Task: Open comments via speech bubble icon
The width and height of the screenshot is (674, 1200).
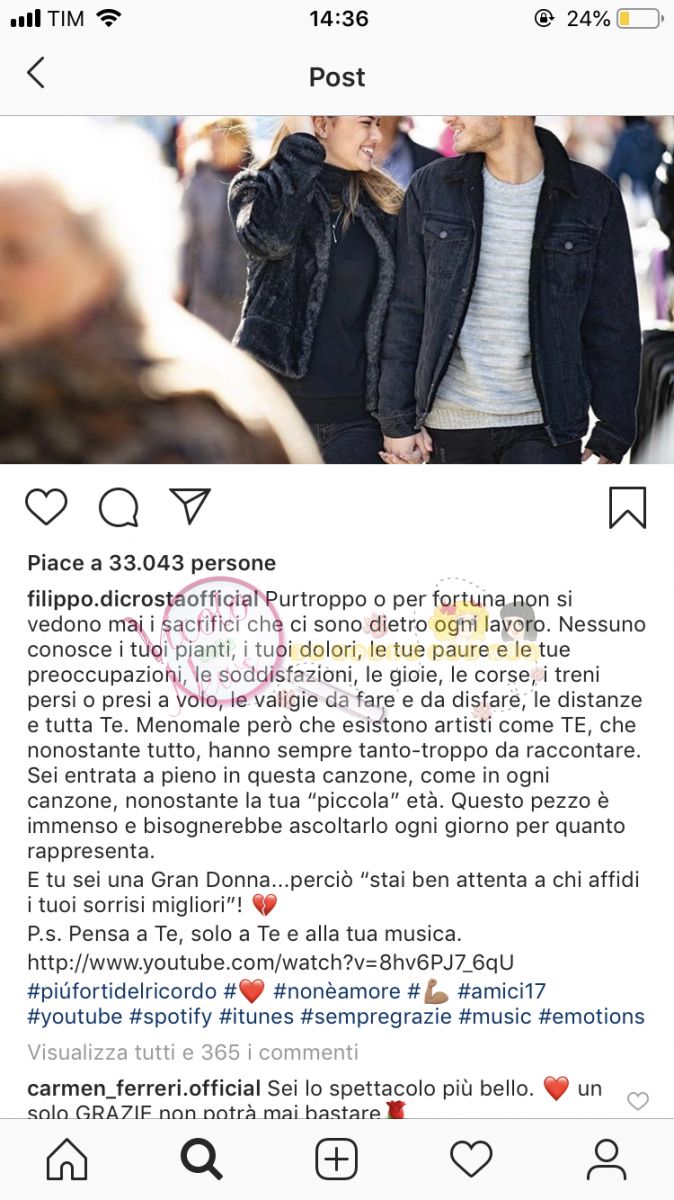Action: point(118,507)
